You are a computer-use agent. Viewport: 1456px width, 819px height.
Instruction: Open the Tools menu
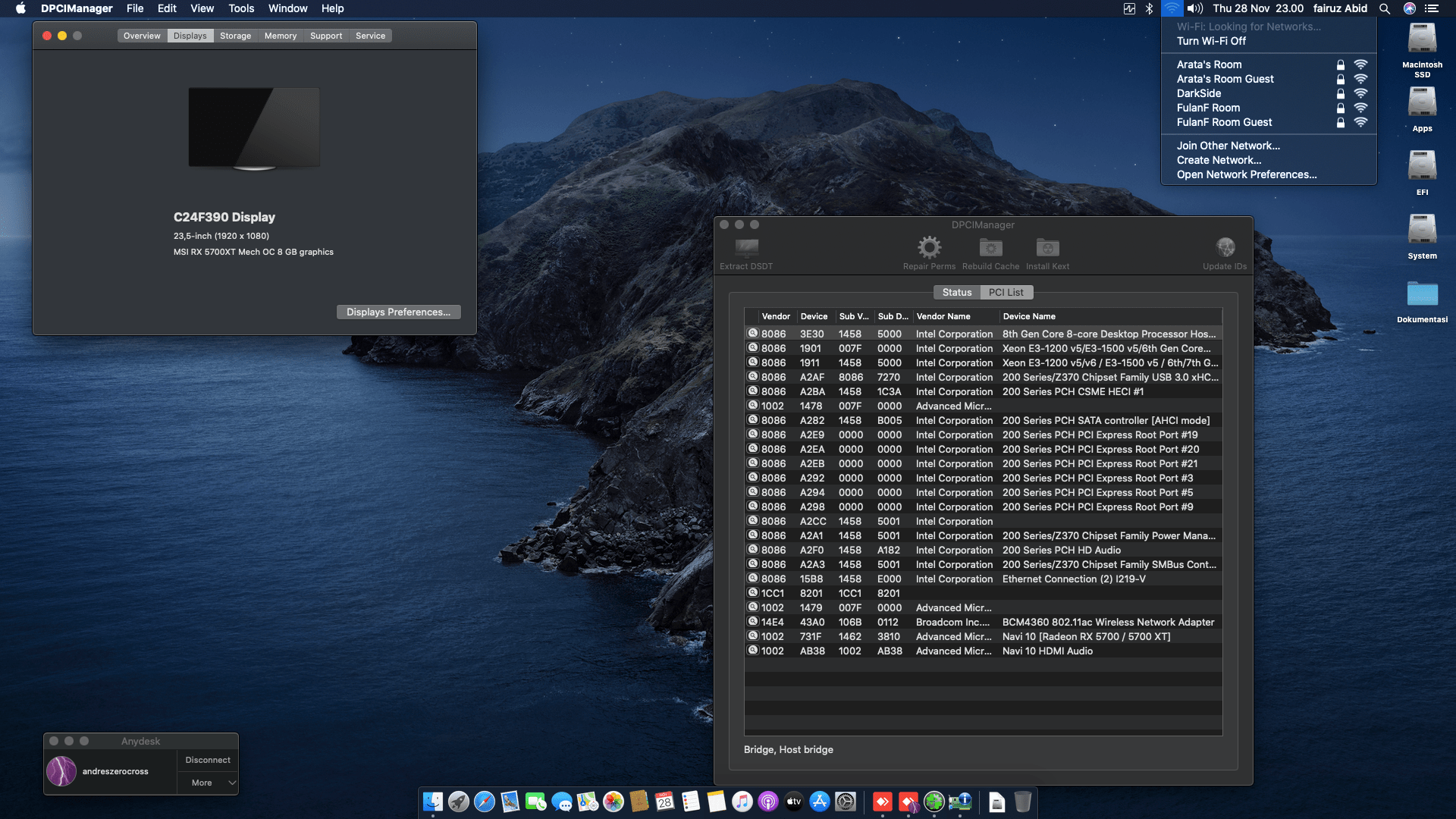[241, 8]
